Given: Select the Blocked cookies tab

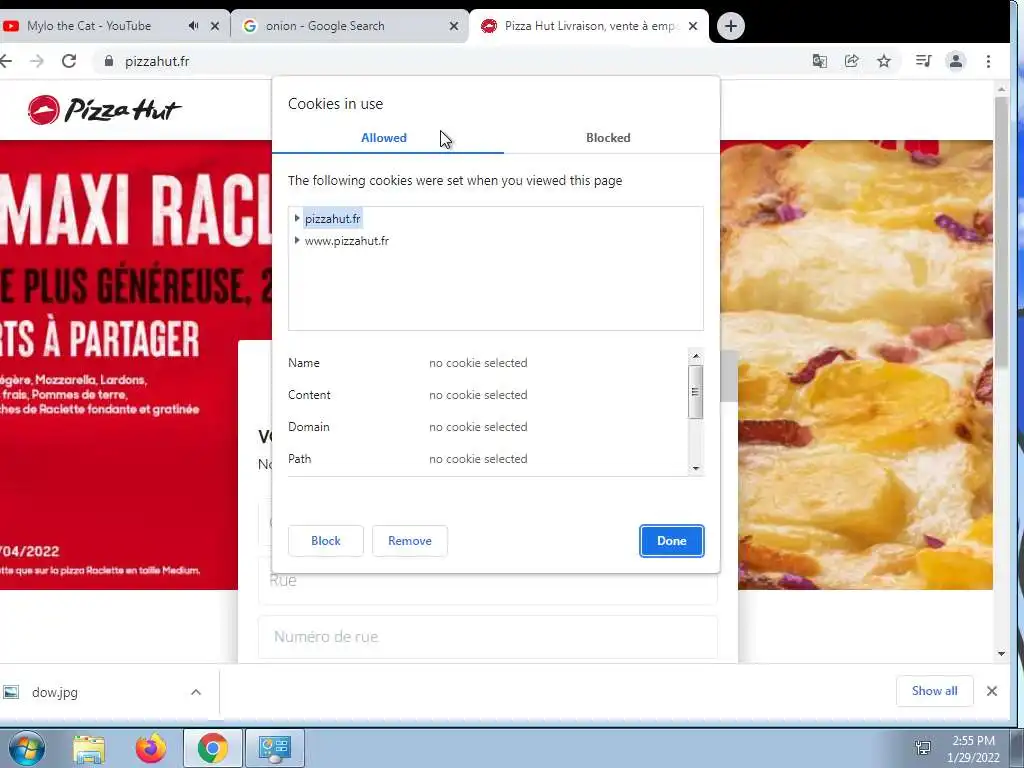Looking at the screenshot, I should 608,138.
